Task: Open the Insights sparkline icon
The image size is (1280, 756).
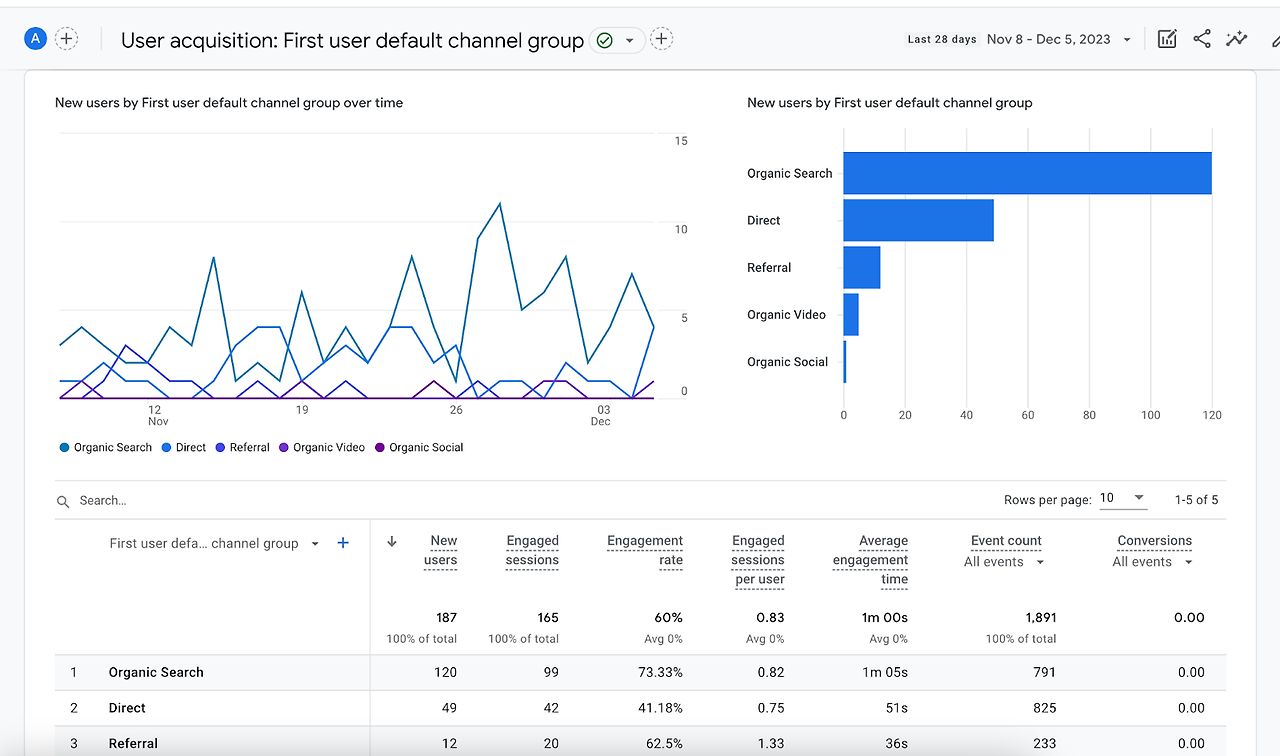Action: (x=1237, y=39)
